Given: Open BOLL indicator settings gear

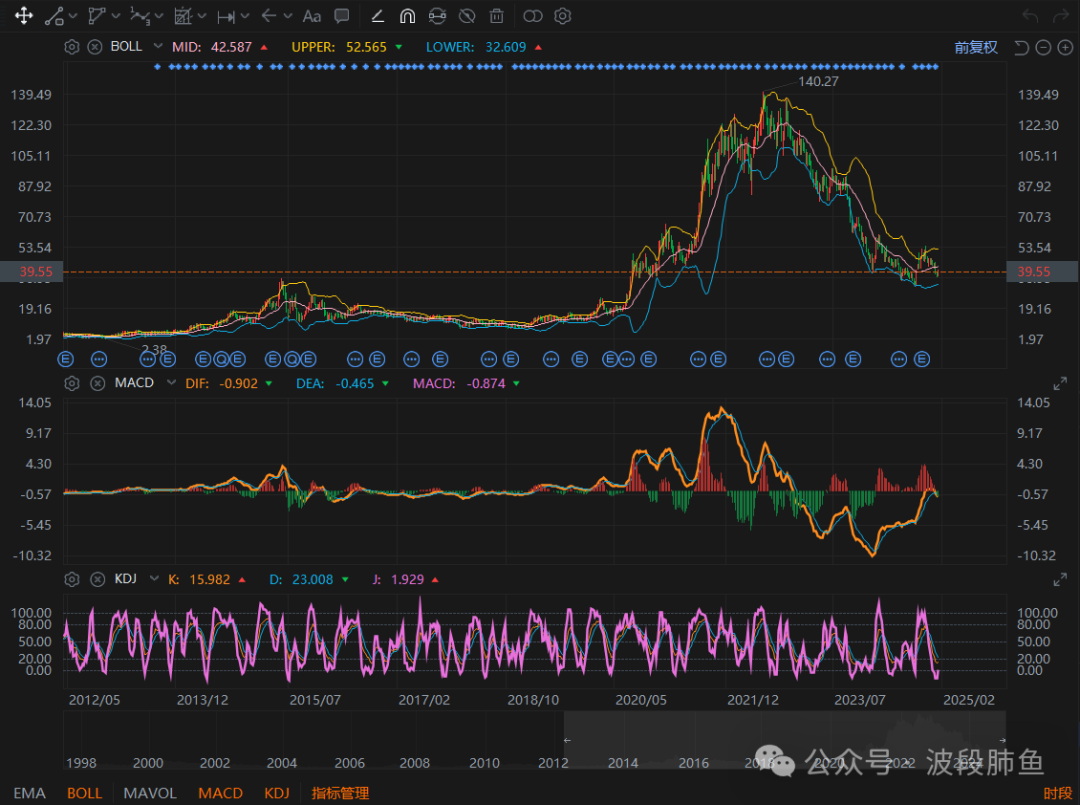Looking at the screenshot, I should 72,47.
